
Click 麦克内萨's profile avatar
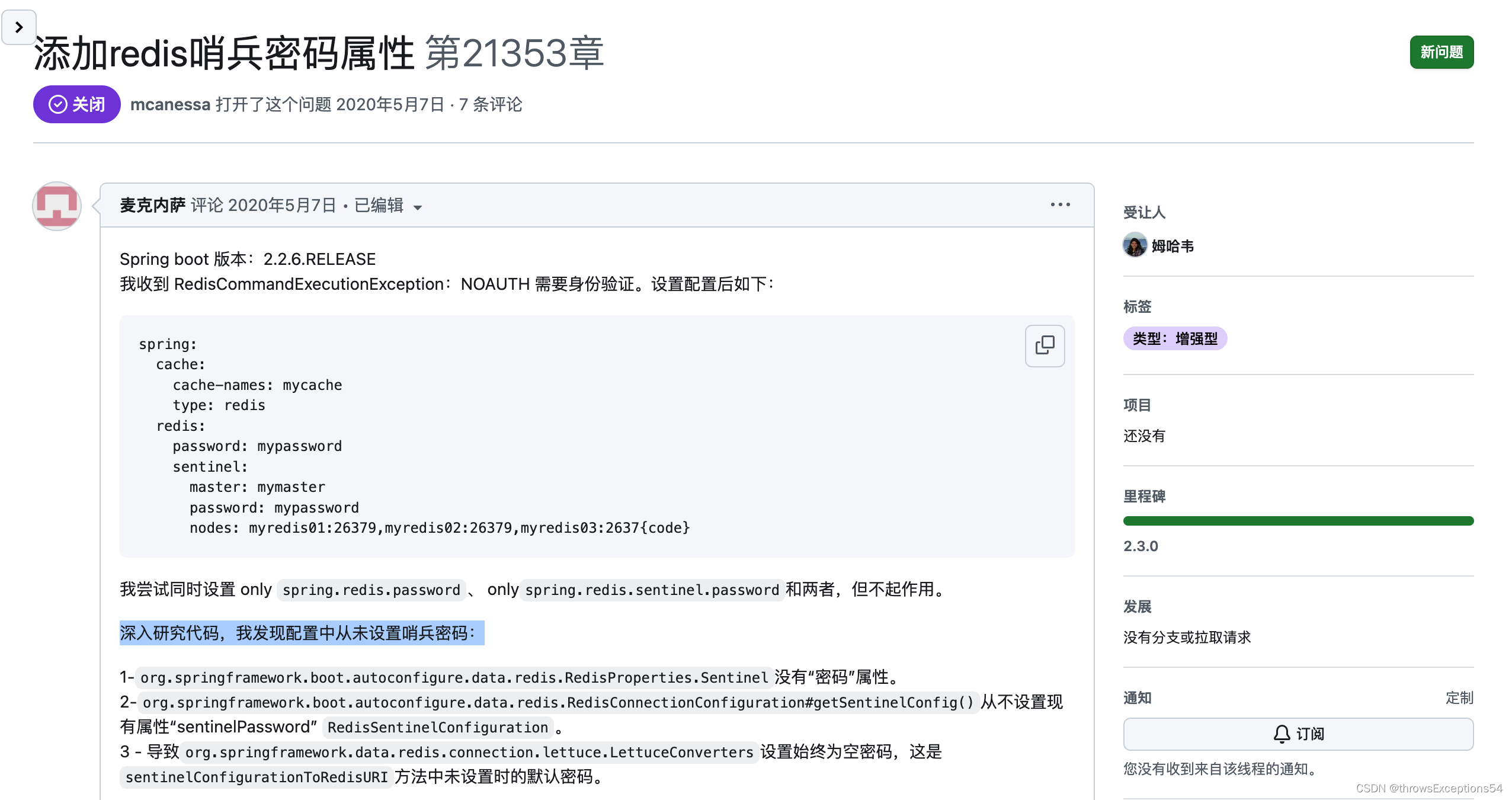click(x=56, y=206)
